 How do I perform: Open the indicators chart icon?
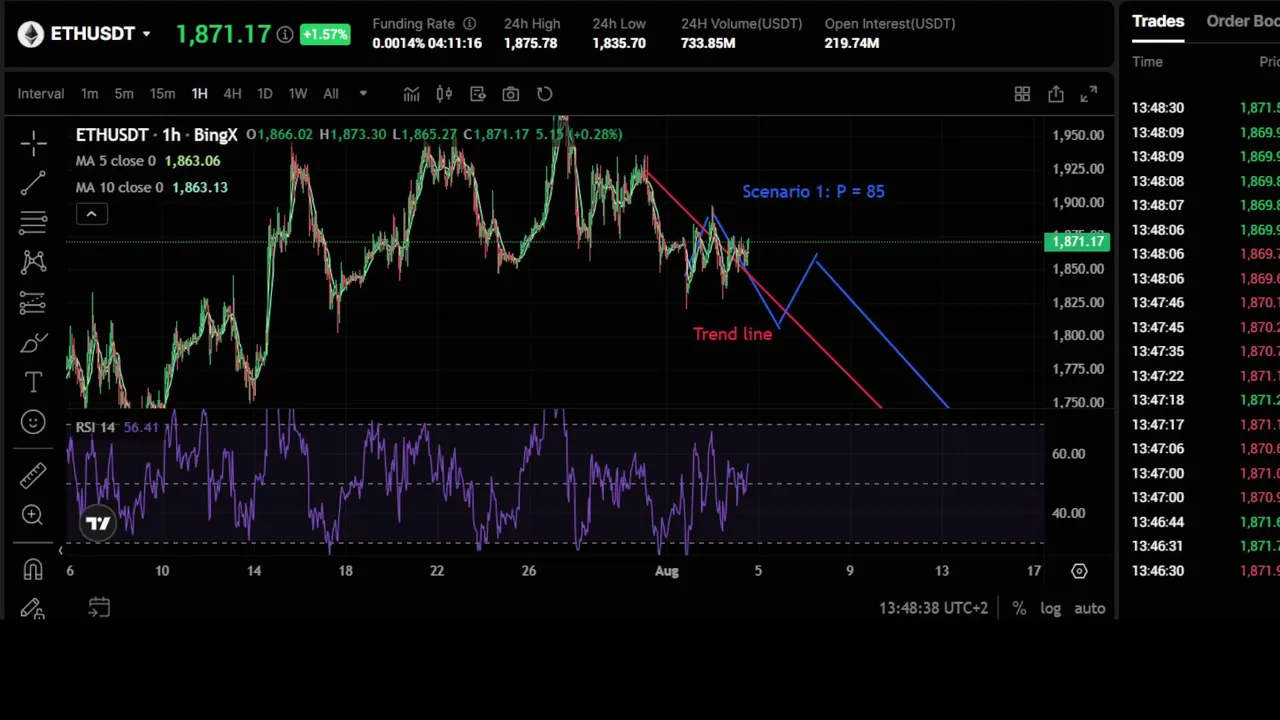pos(411,94)
